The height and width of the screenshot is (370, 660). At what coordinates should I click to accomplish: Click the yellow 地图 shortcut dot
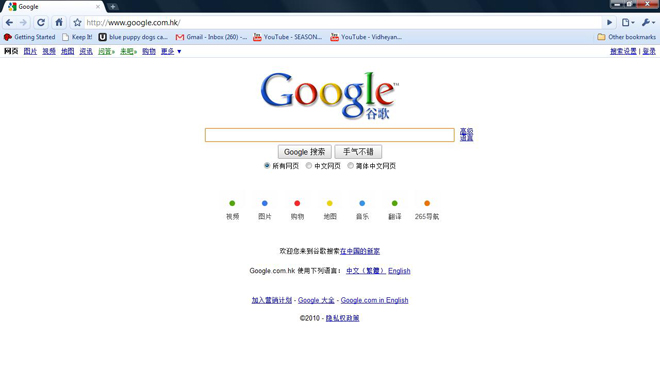click(x=330, y=203)
